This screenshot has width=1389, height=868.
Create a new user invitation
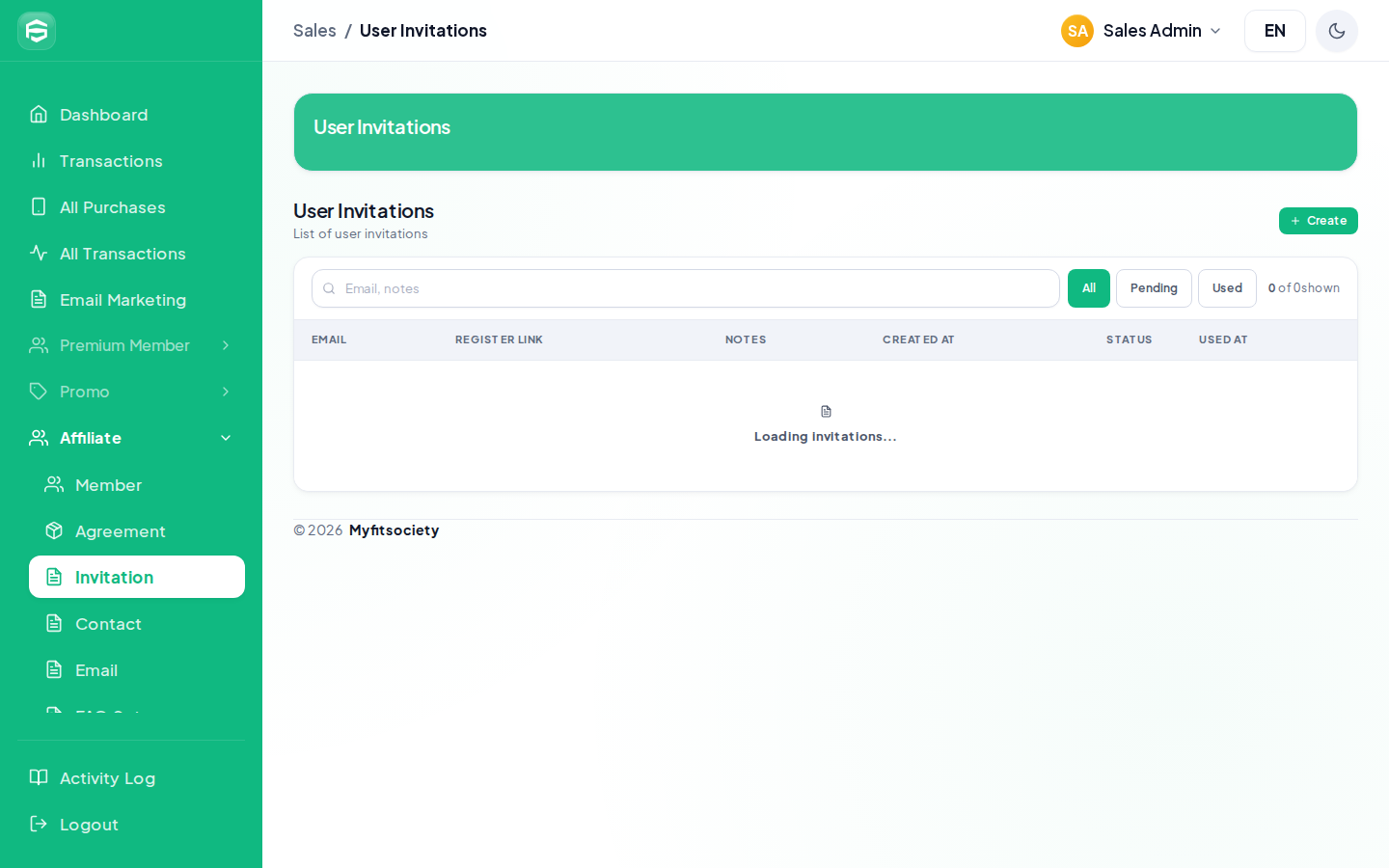pos(1319,221)
